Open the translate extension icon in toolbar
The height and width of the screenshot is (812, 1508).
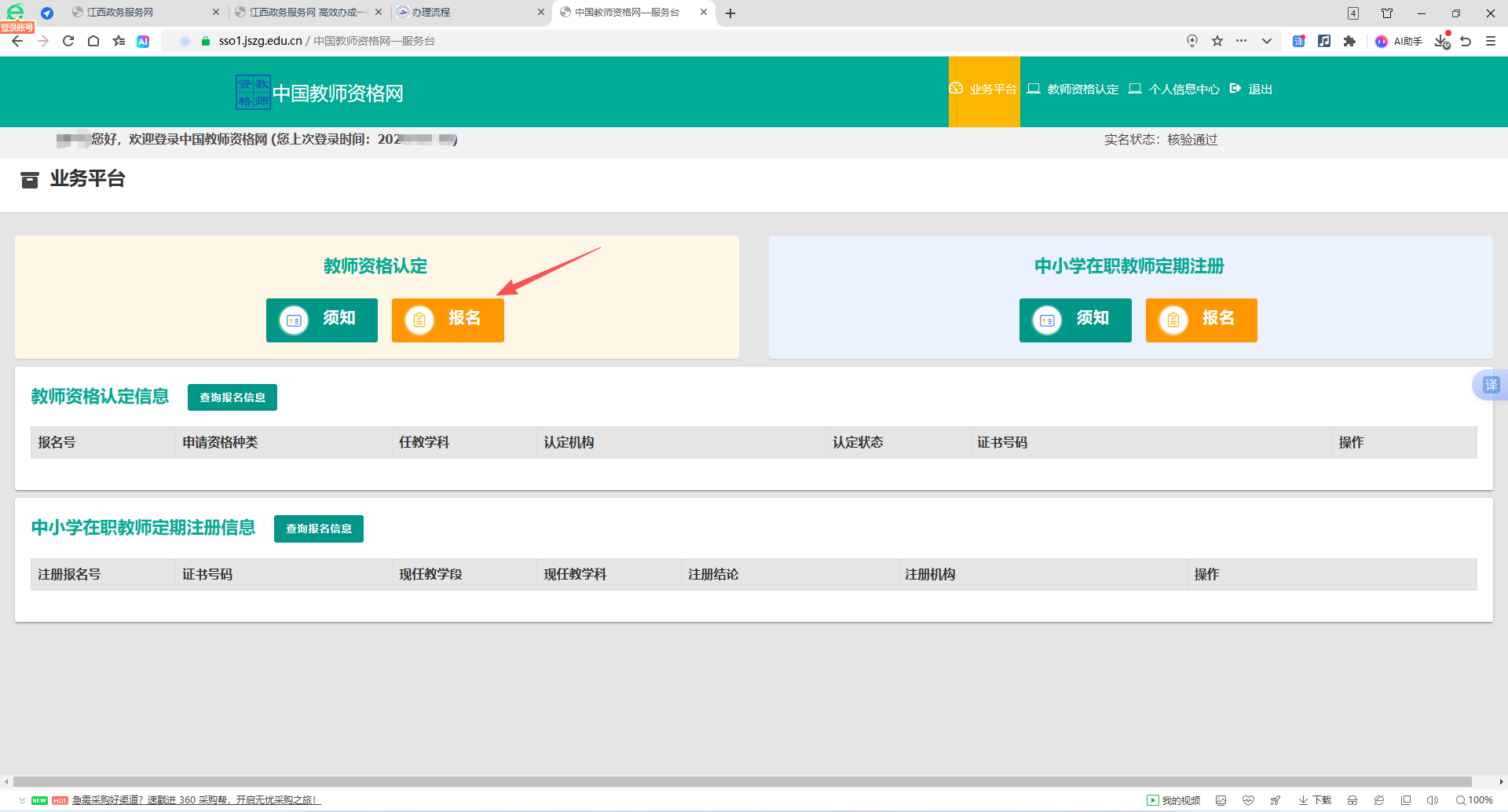pos(1299,41)
